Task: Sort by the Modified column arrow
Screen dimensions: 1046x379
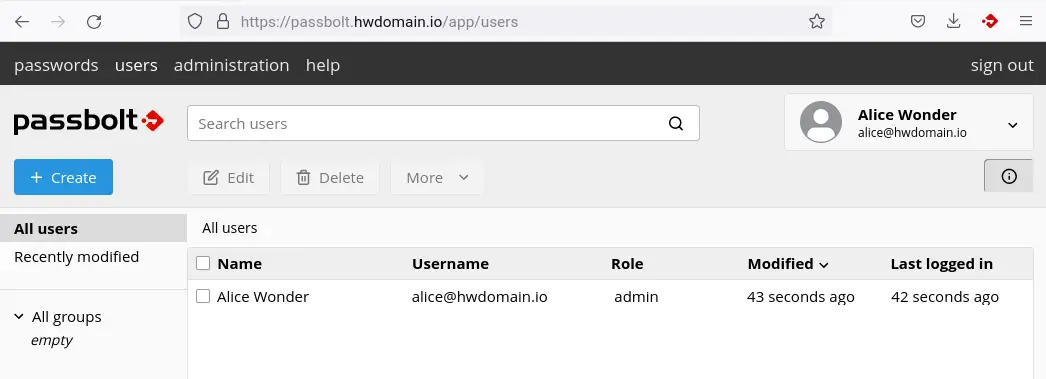Action: click(x=824, y=265)
